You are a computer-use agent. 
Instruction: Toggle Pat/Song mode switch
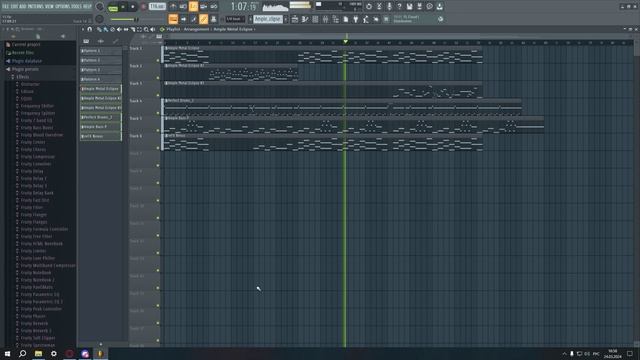[113, 8]
